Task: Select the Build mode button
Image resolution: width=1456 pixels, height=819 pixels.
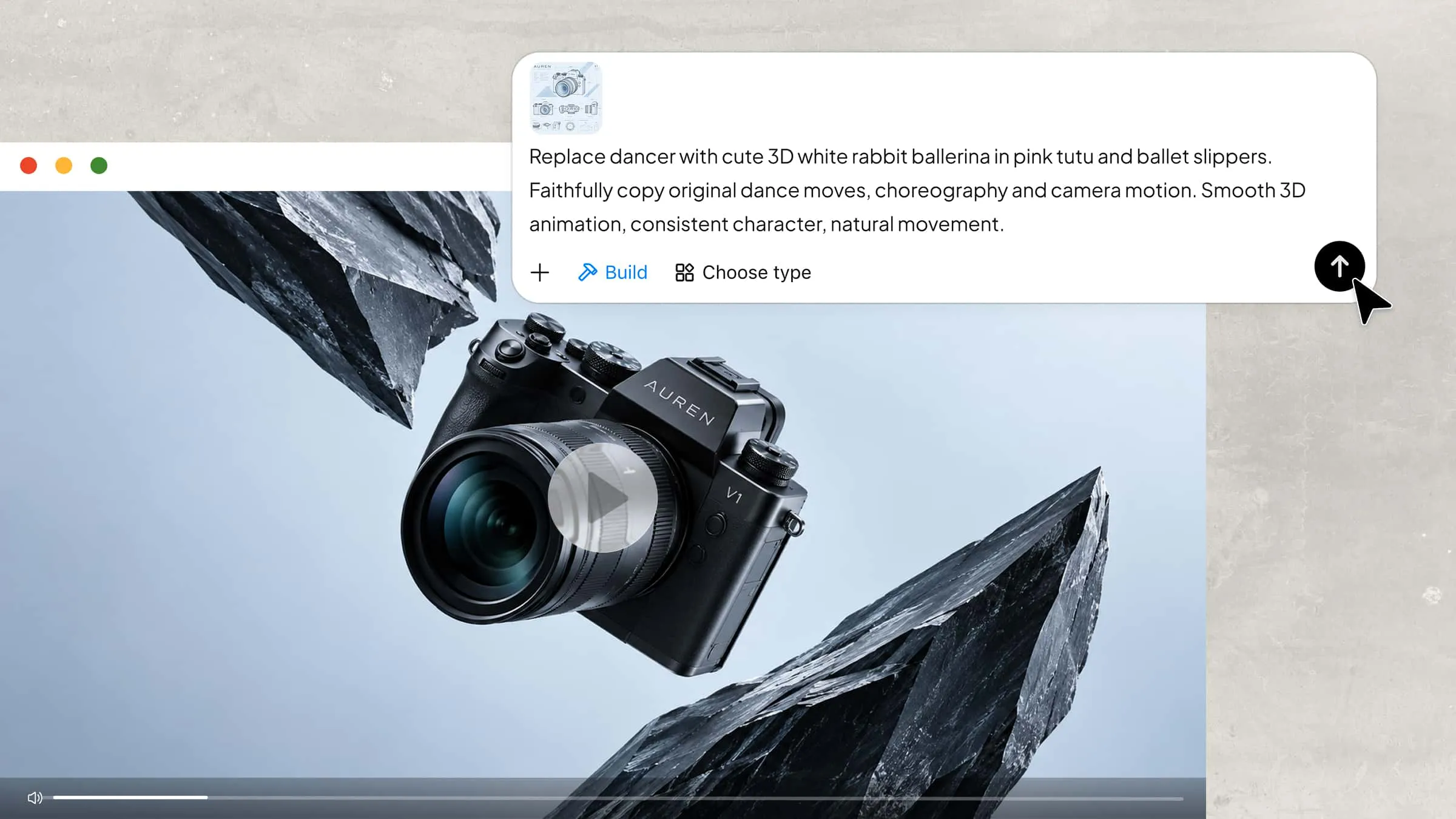Action: pos(613,272)
